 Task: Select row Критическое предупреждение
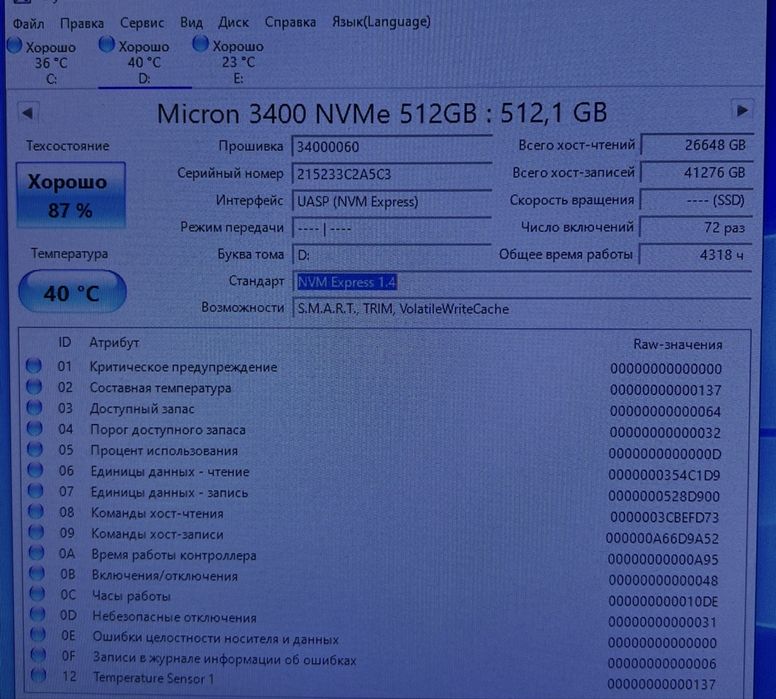click(x=374, y=367)
